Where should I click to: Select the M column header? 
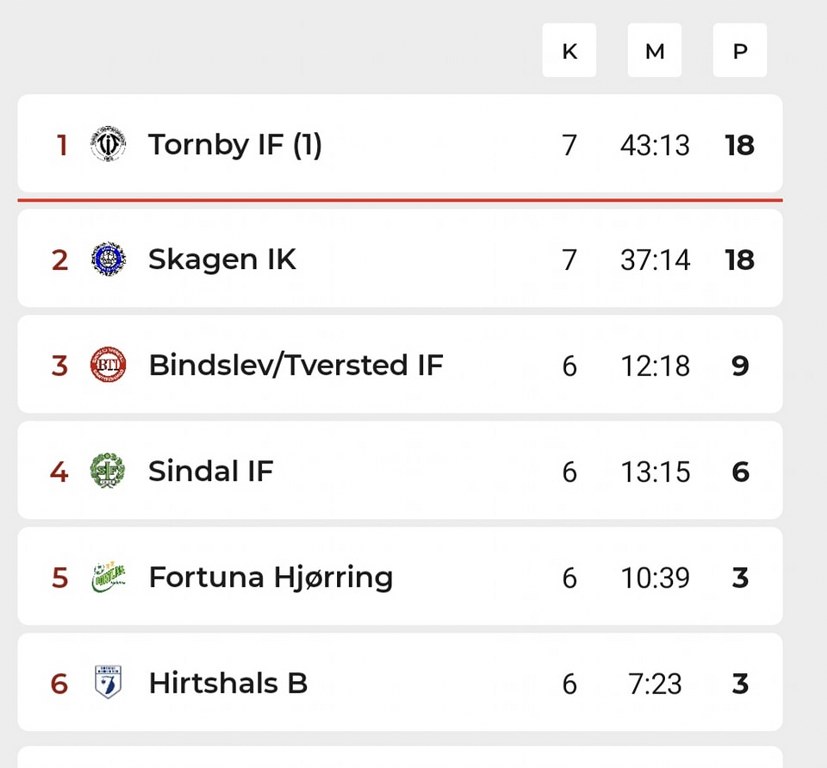[654, 51]
